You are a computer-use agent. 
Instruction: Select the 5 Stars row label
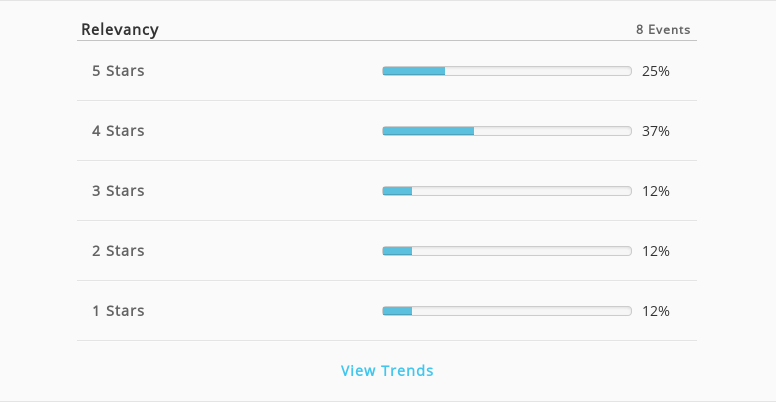tap(118, 71)
